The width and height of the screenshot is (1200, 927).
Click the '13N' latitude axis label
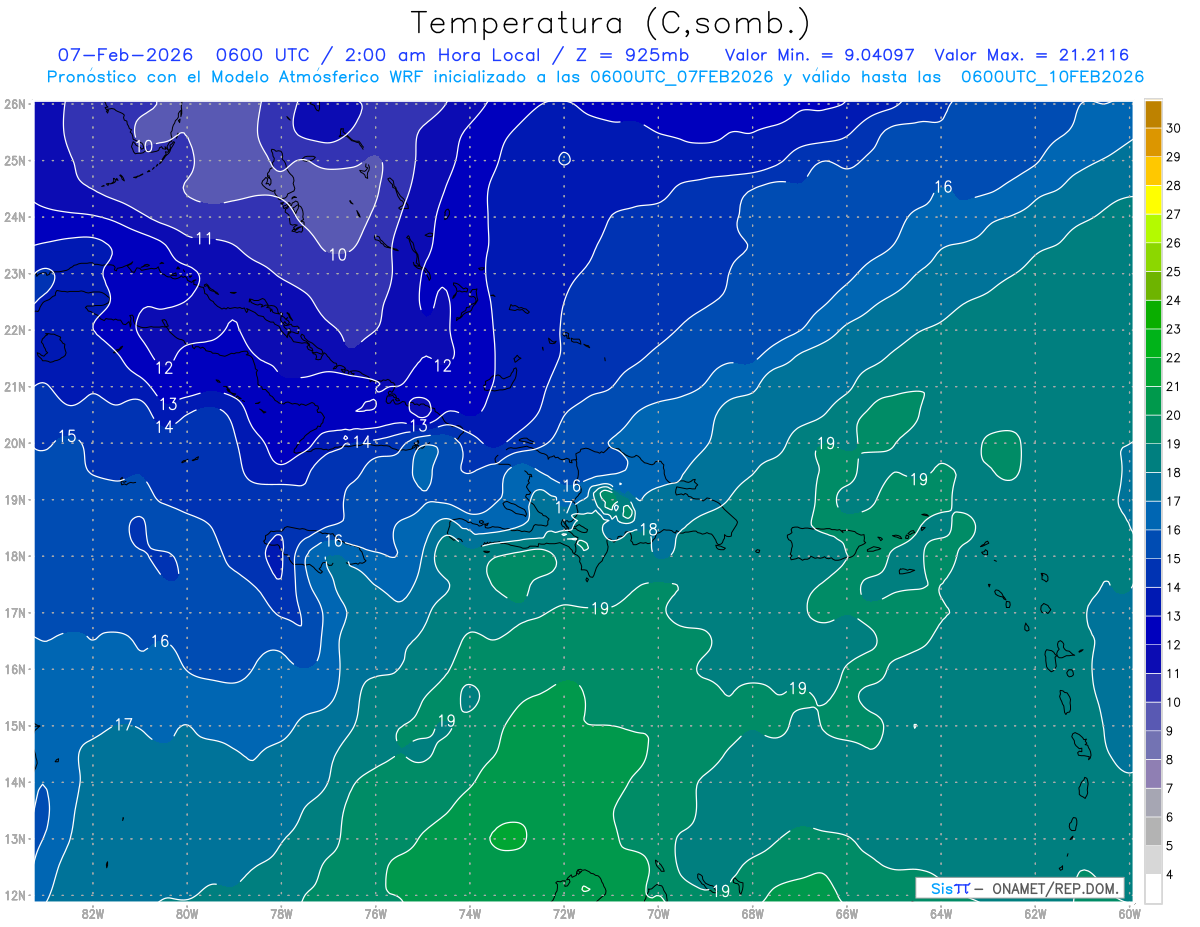15,838
